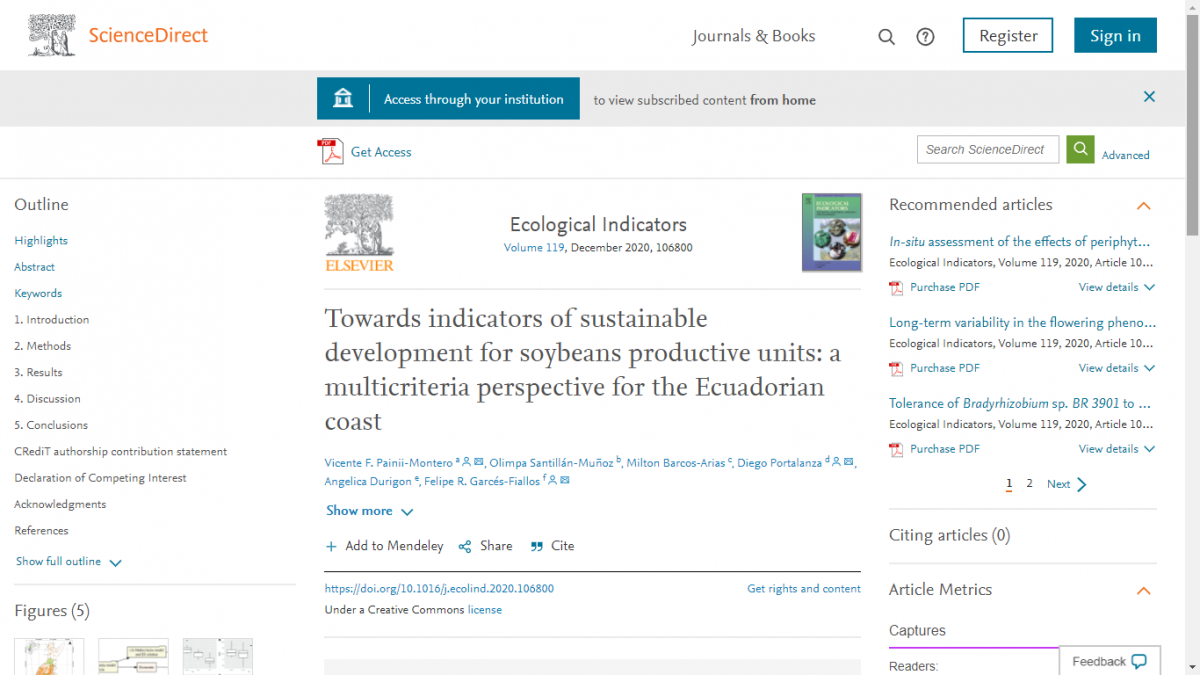This screenshot has width=1200, height=675.
Task: Go to the next recommended articles page
Action: (1067, 484)
